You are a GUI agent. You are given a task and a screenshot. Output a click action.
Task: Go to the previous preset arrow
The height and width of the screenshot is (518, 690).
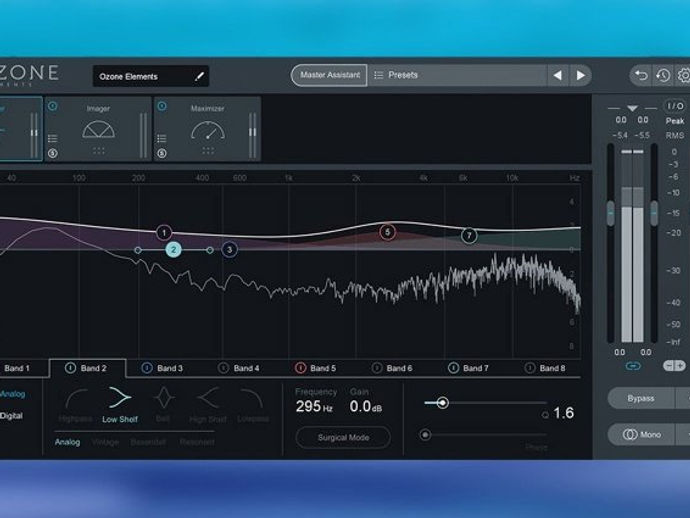coord(558,76)
